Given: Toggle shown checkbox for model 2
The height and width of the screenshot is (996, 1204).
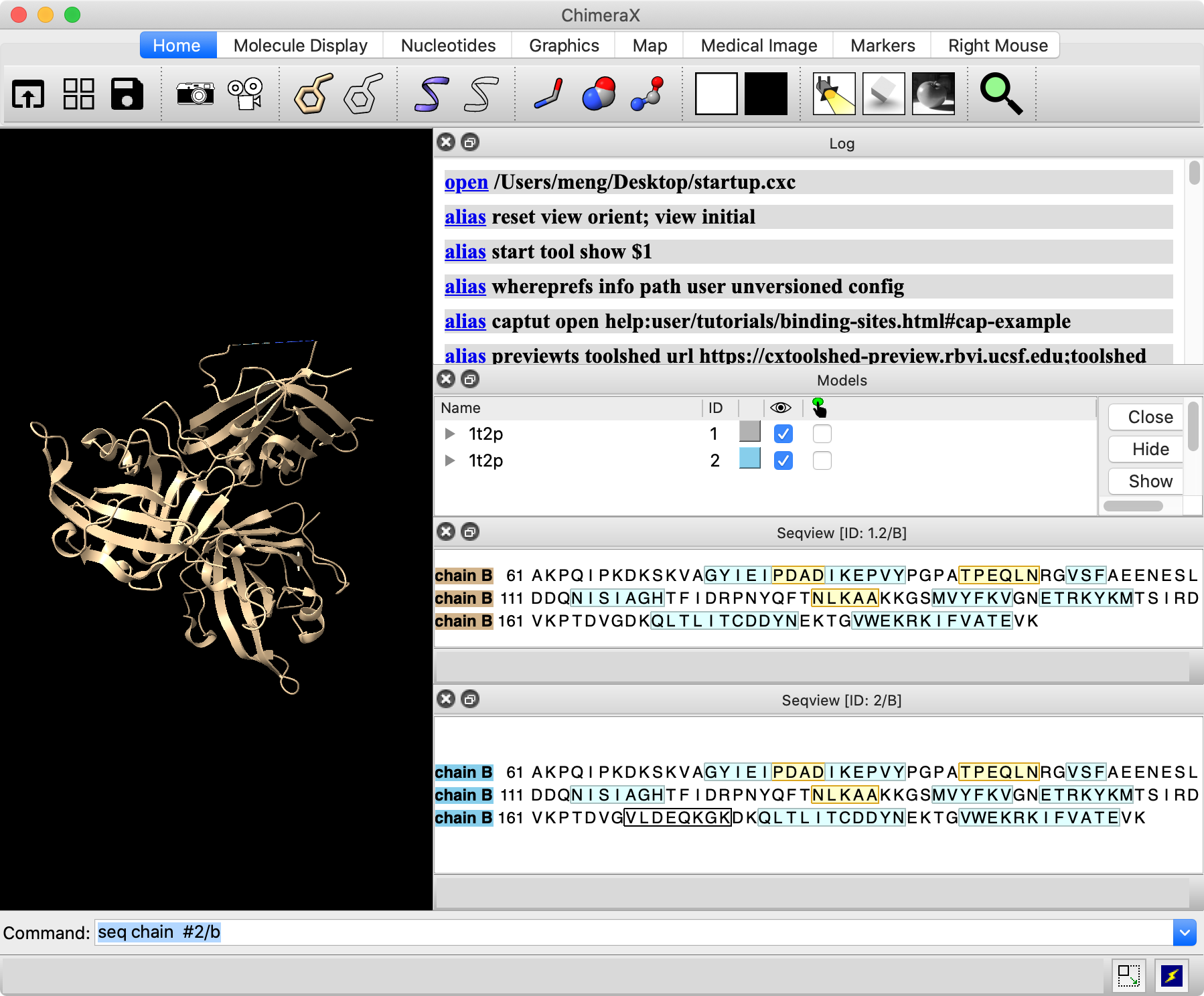Looking at the screenshot, I should click(783, 461).
